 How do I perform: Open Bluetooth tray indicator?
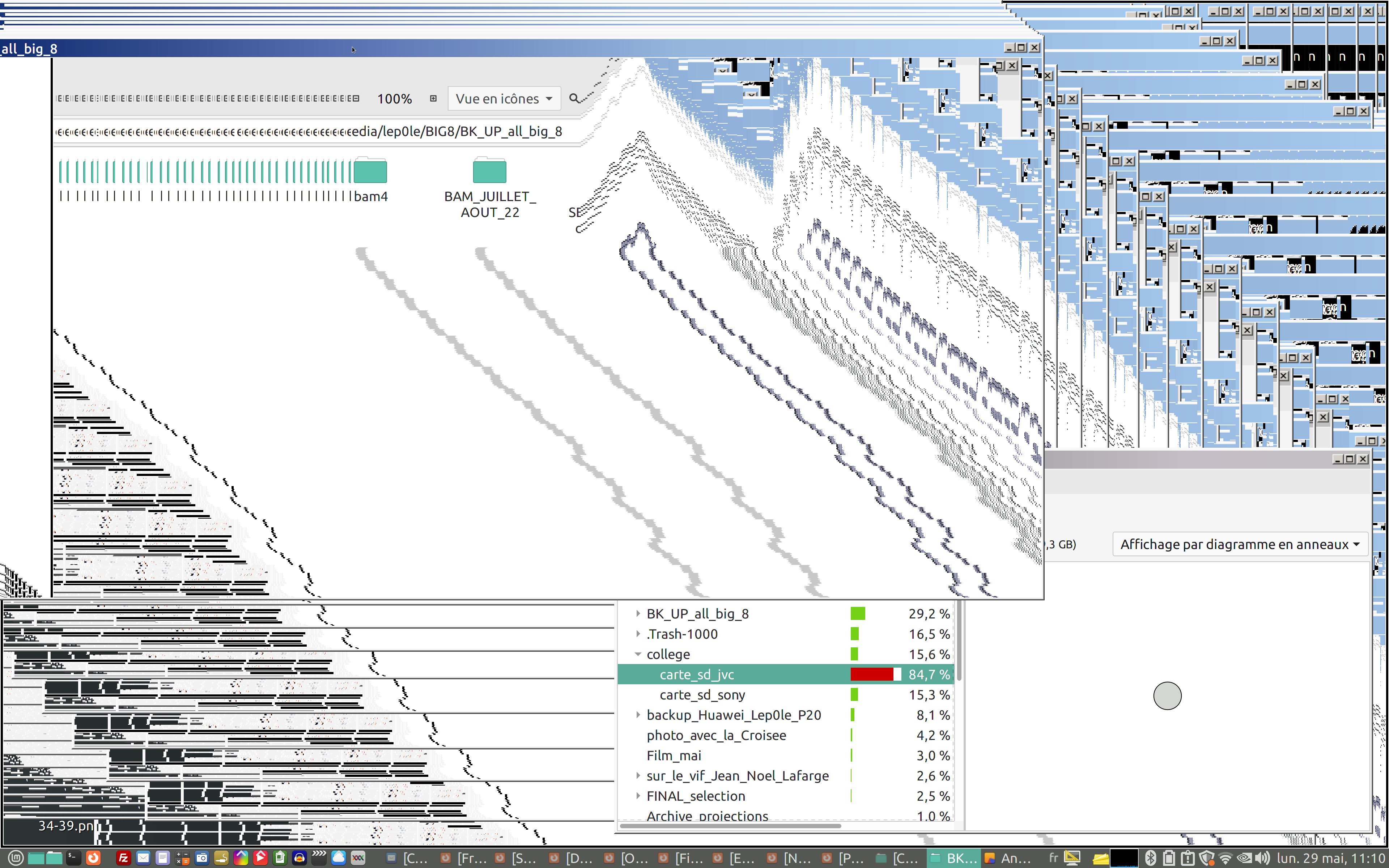pyautogui.click(x=1150, y=858)
